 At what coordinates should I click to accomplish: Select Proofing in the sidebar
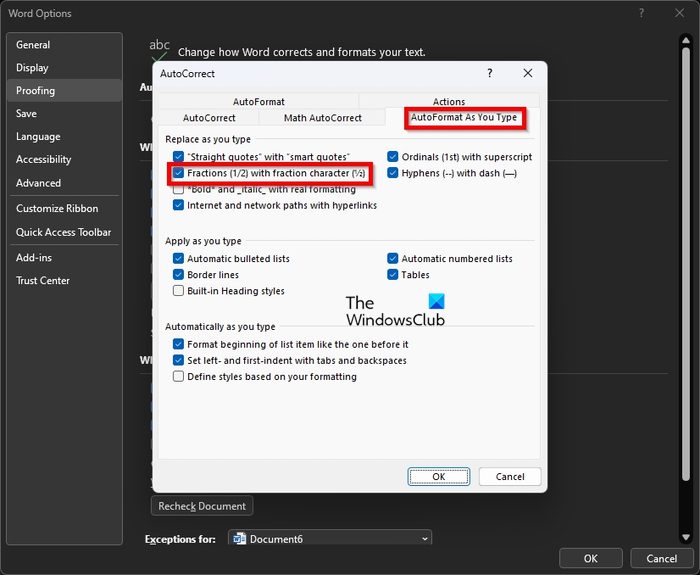pos(64,91)
